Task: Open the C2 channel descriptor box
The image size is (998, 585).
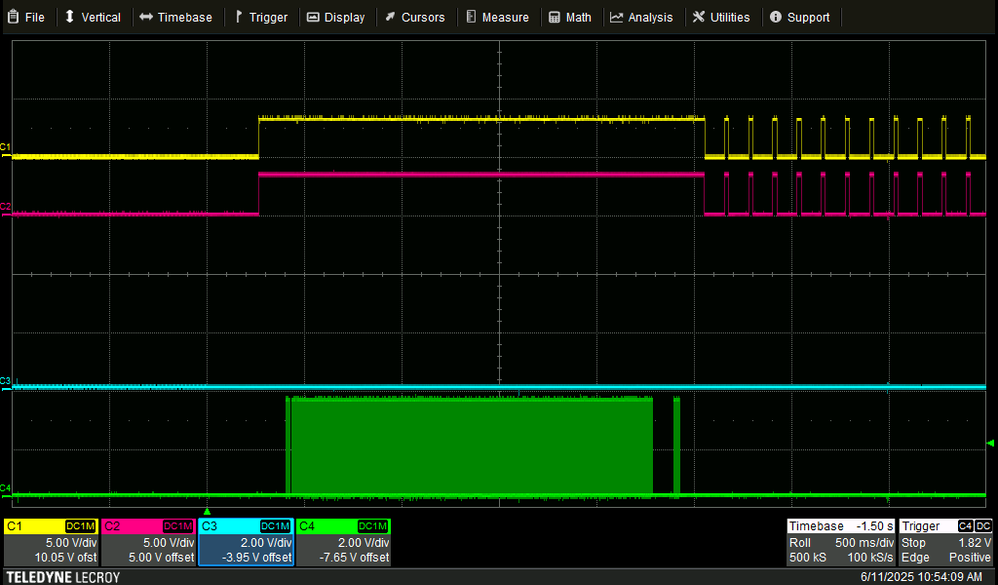Action: pyautogui.click(x=148, y=542)
